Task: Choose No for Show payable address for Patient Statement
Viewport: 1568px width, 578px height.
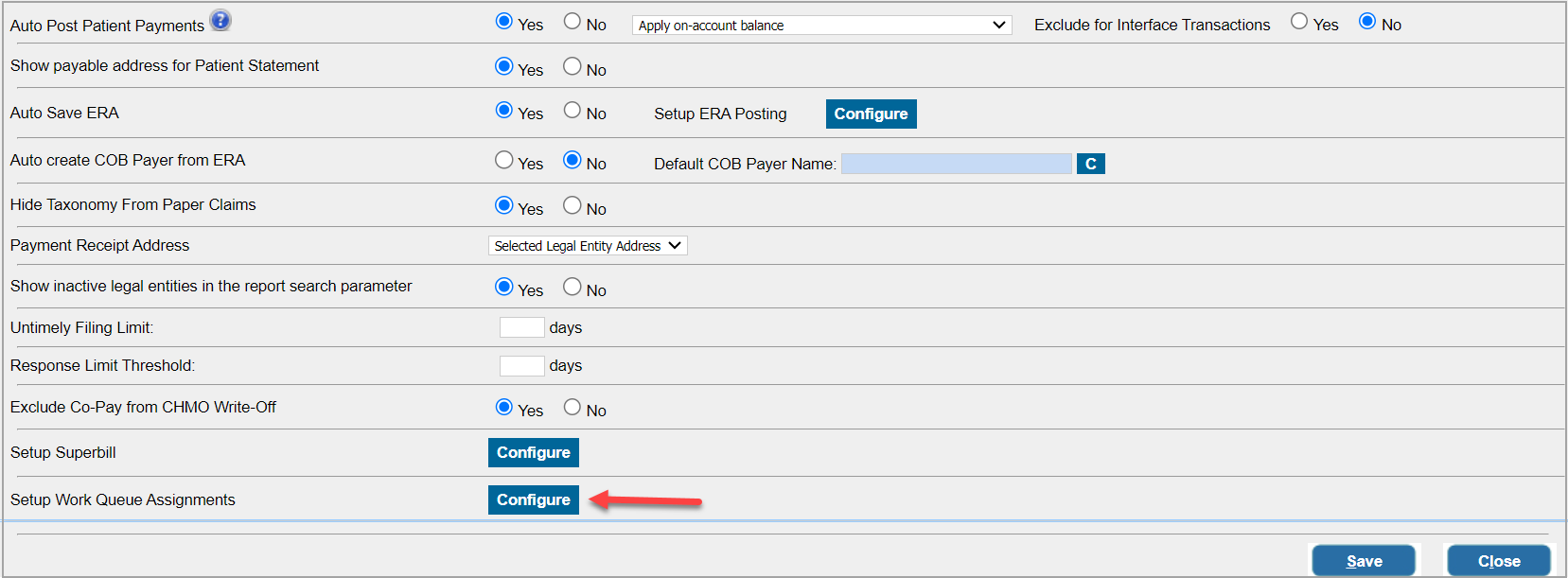Action: click(x=573, y=66)
